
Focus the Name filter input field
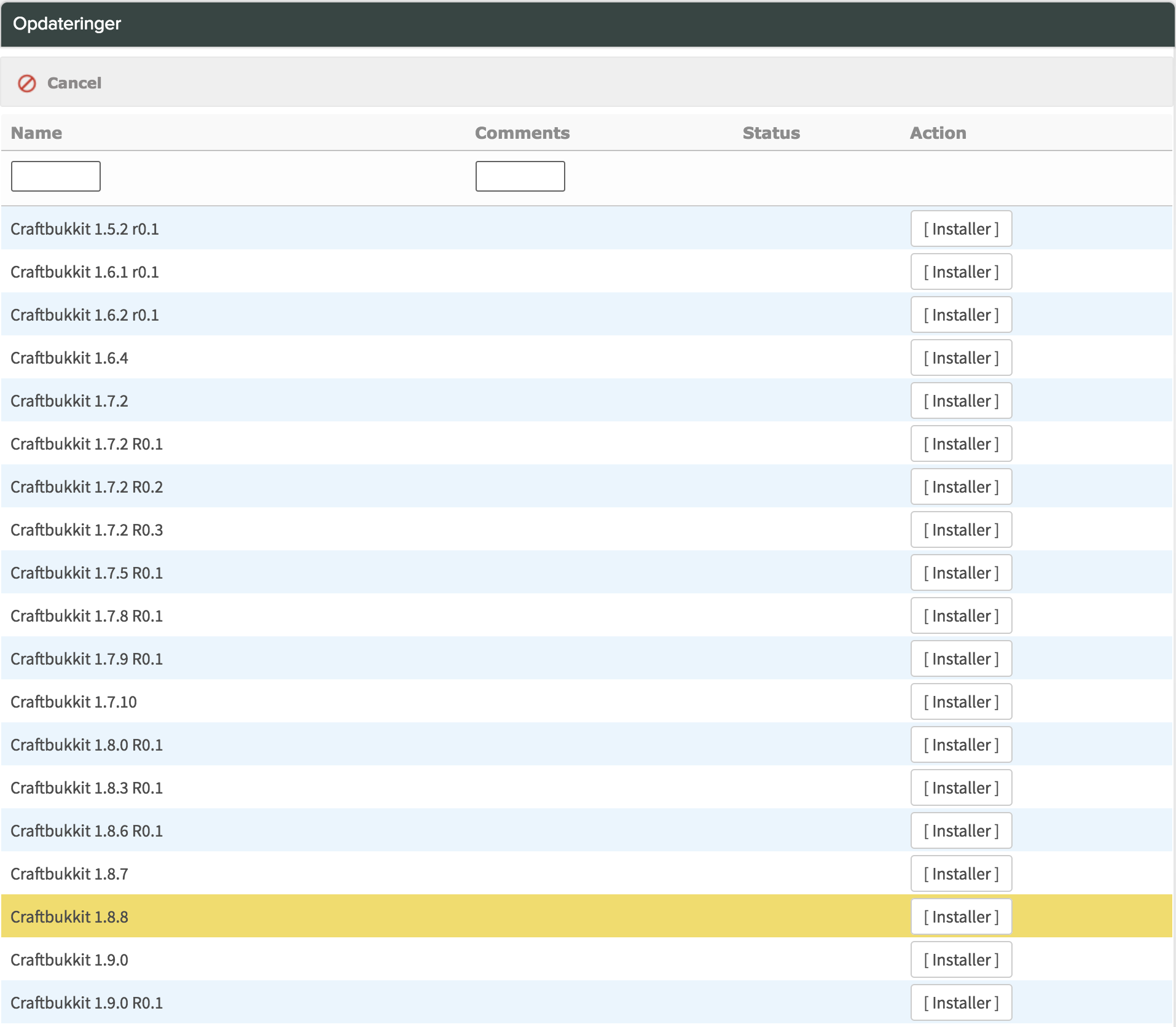coord(56,176)
